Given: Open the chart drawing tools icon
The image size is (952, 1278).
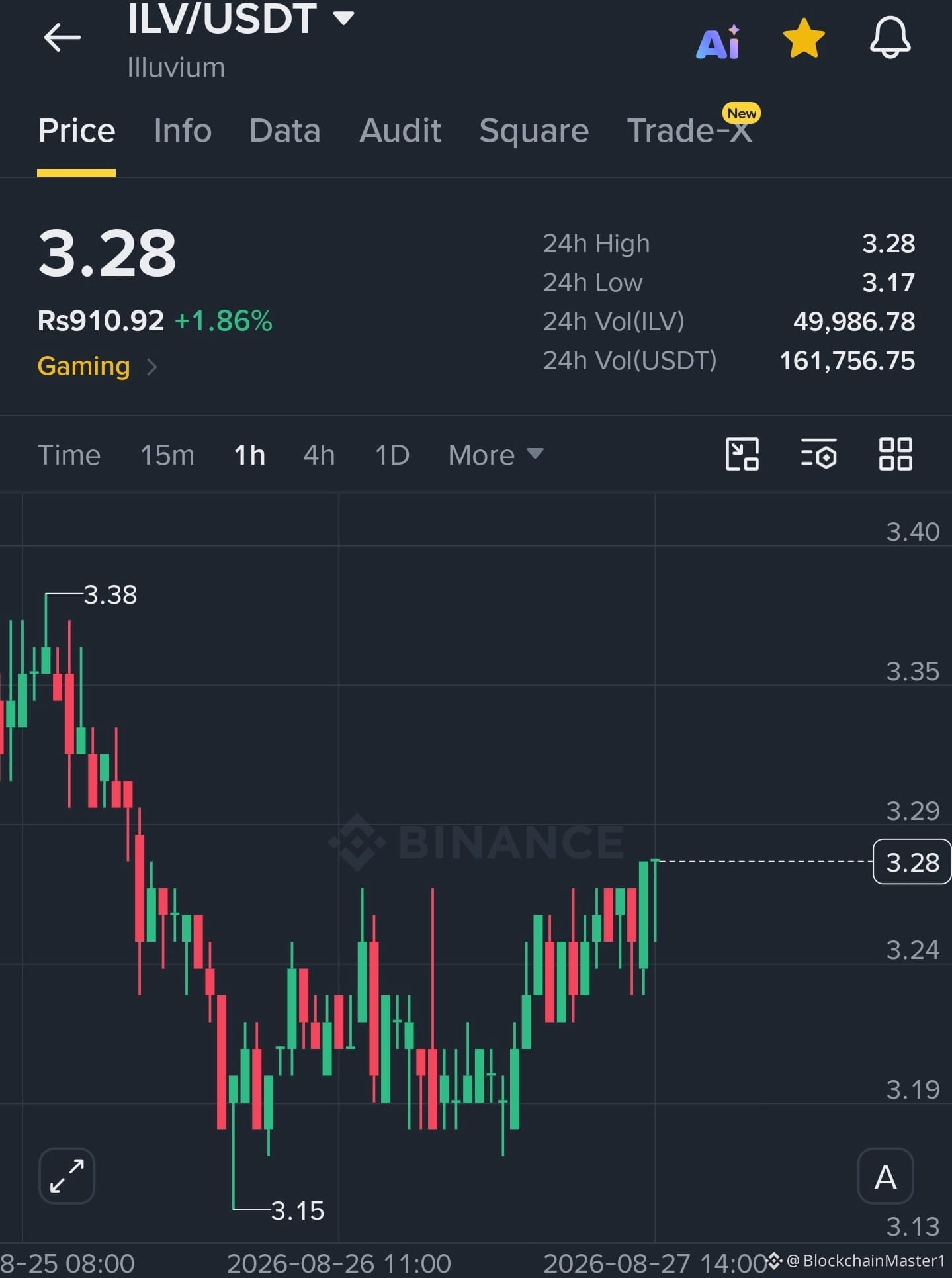Looking at the screenshot, I should 742,454.
